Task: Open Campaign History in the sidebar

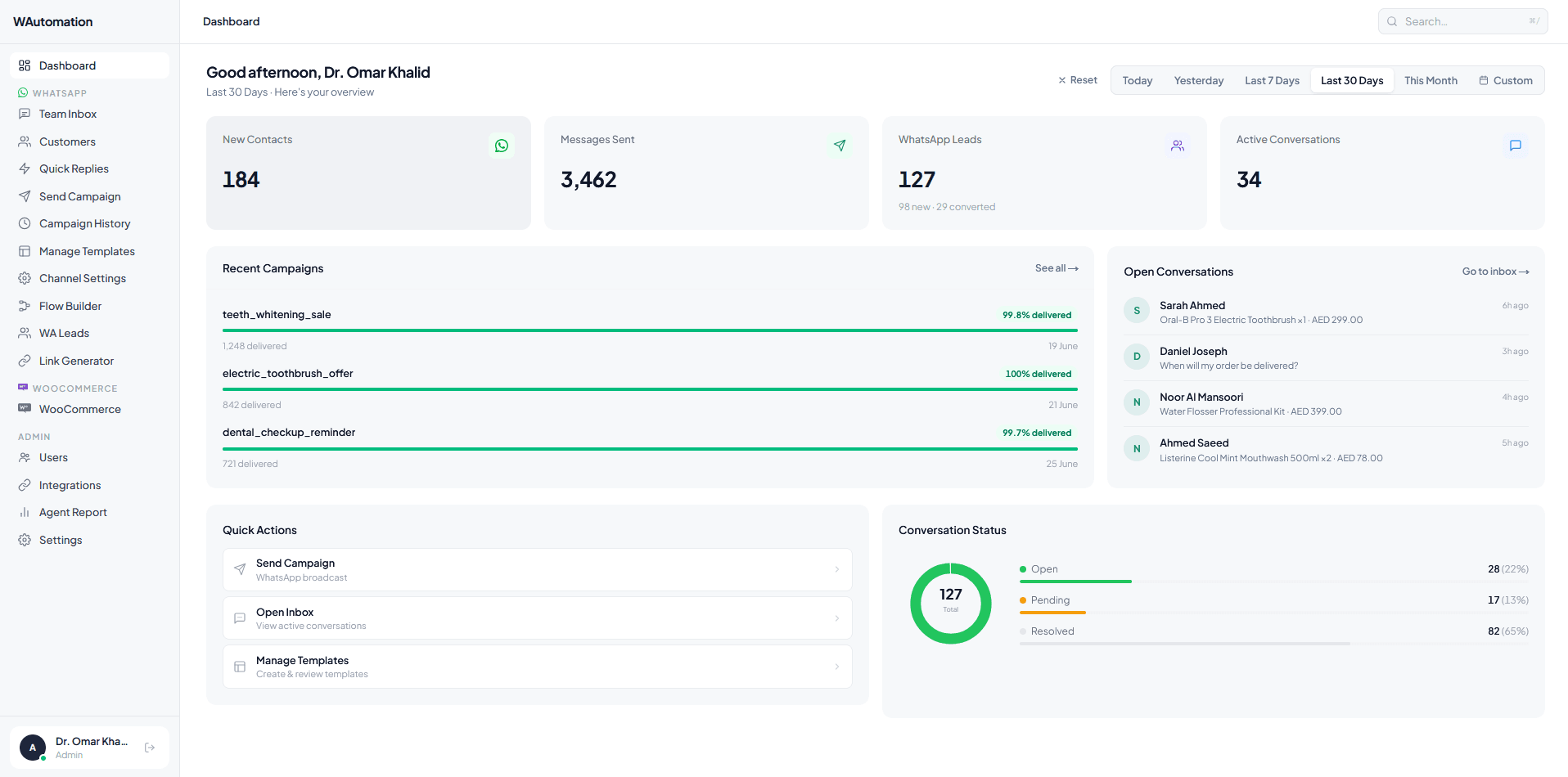Action: [89, 223]
